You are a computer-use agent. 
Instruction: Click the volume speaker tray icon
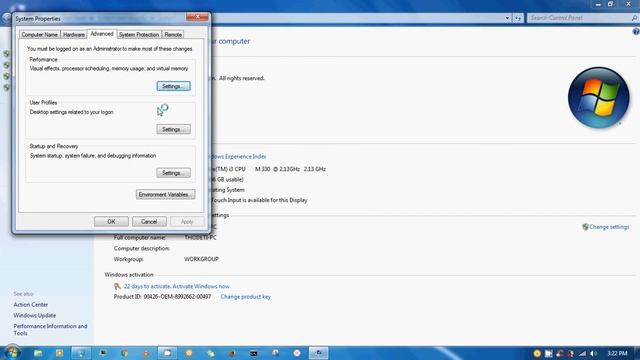[x=594, y=353]
